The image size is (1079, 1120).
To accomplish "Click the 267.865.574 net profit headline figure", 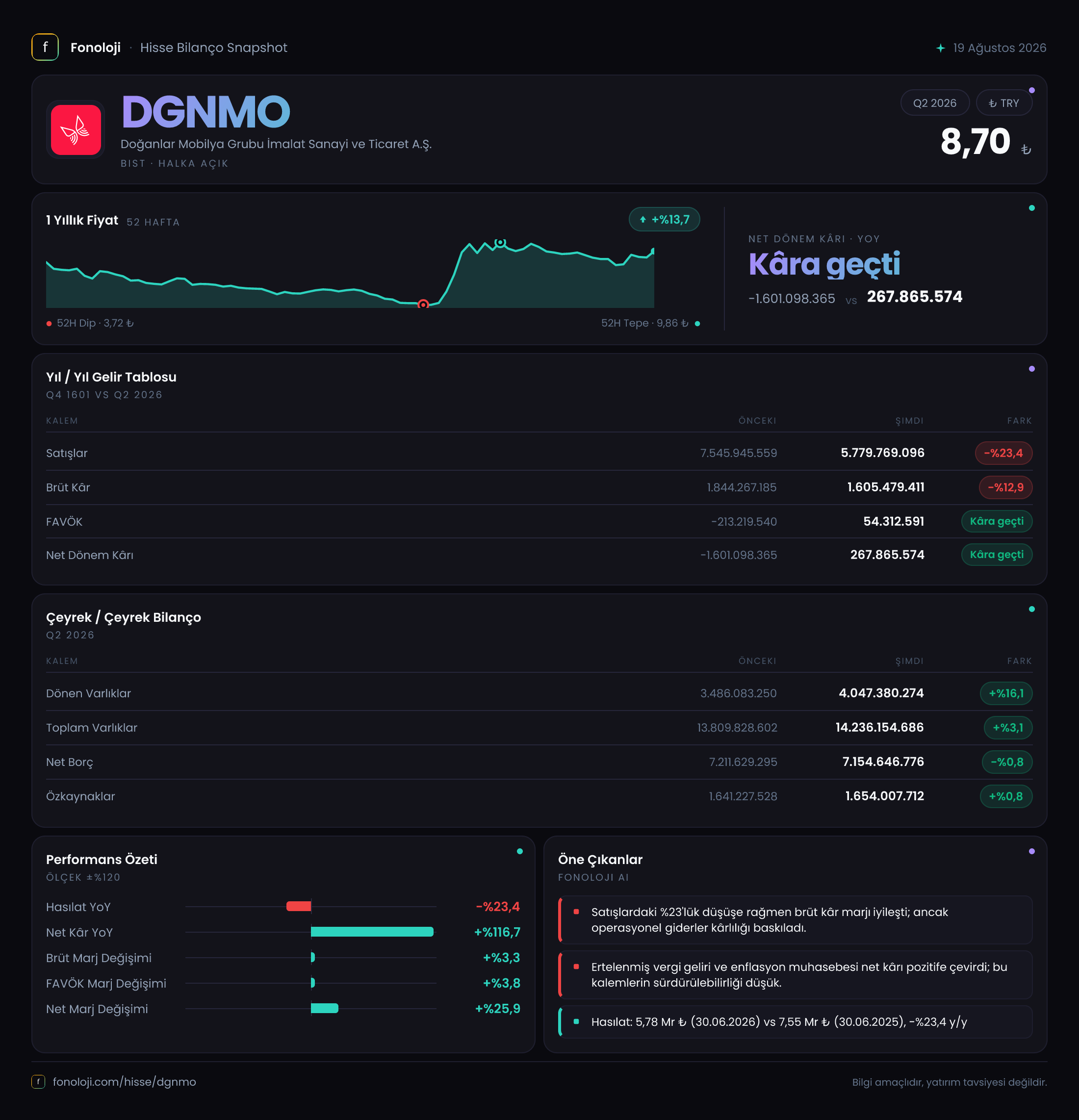I will coord(914,297).
